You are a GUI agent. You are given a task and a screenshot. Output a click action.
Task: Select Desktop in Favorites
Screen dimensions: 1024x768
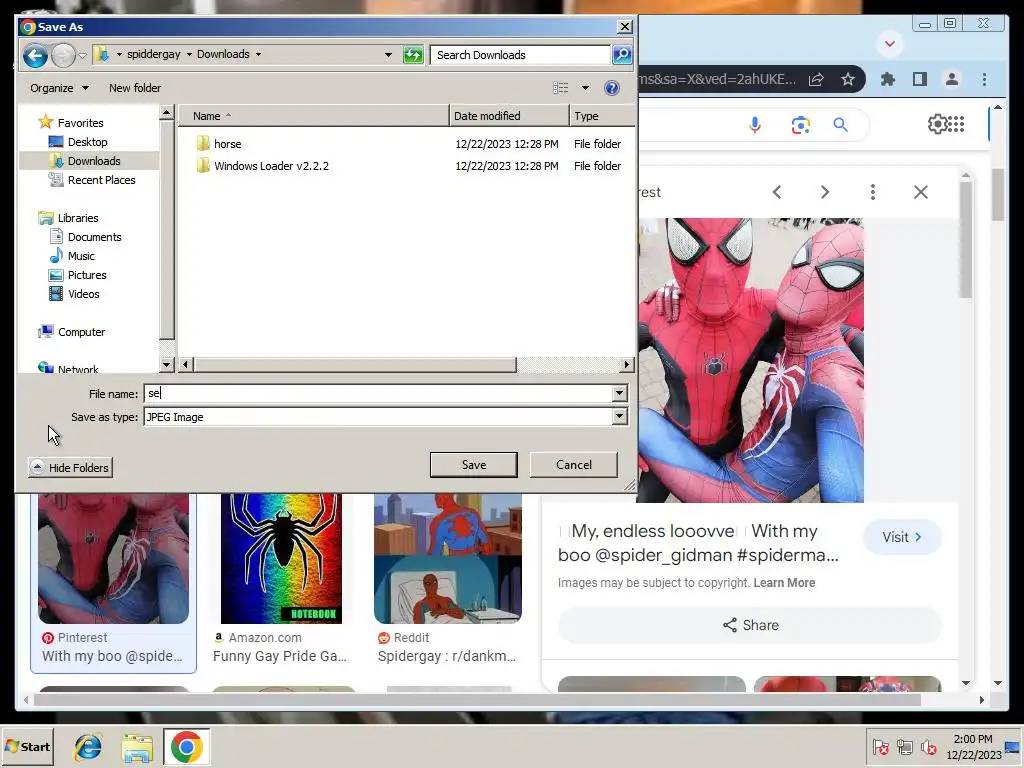87,142
